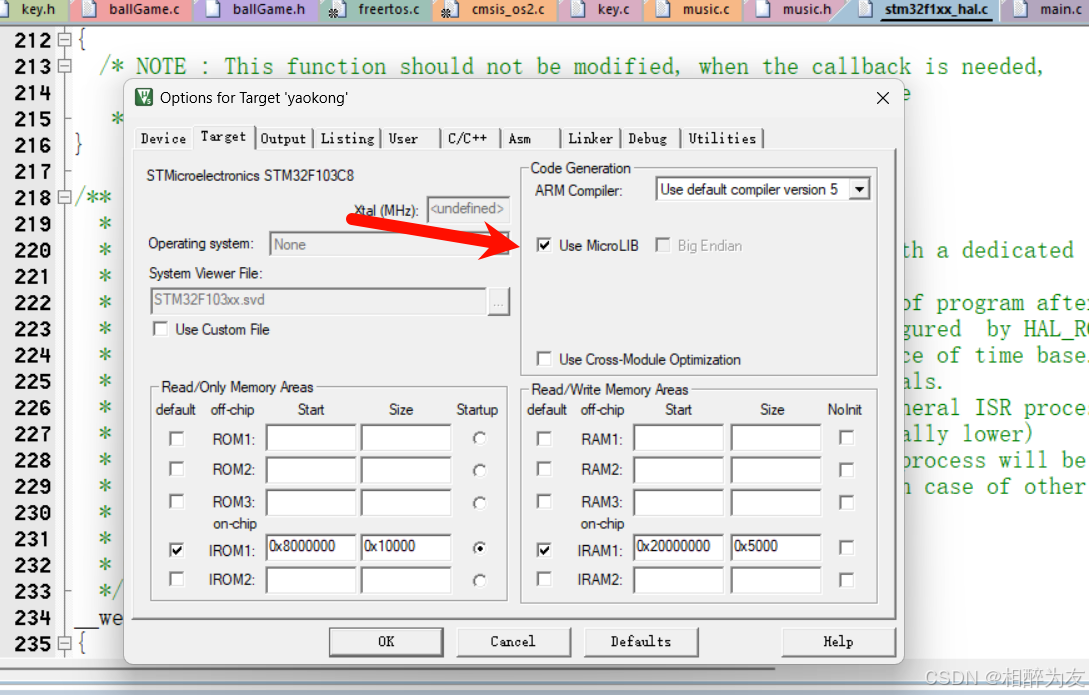Toggle Big Endian checkbox
1089x695 pixels.
(x=663, y=245)
